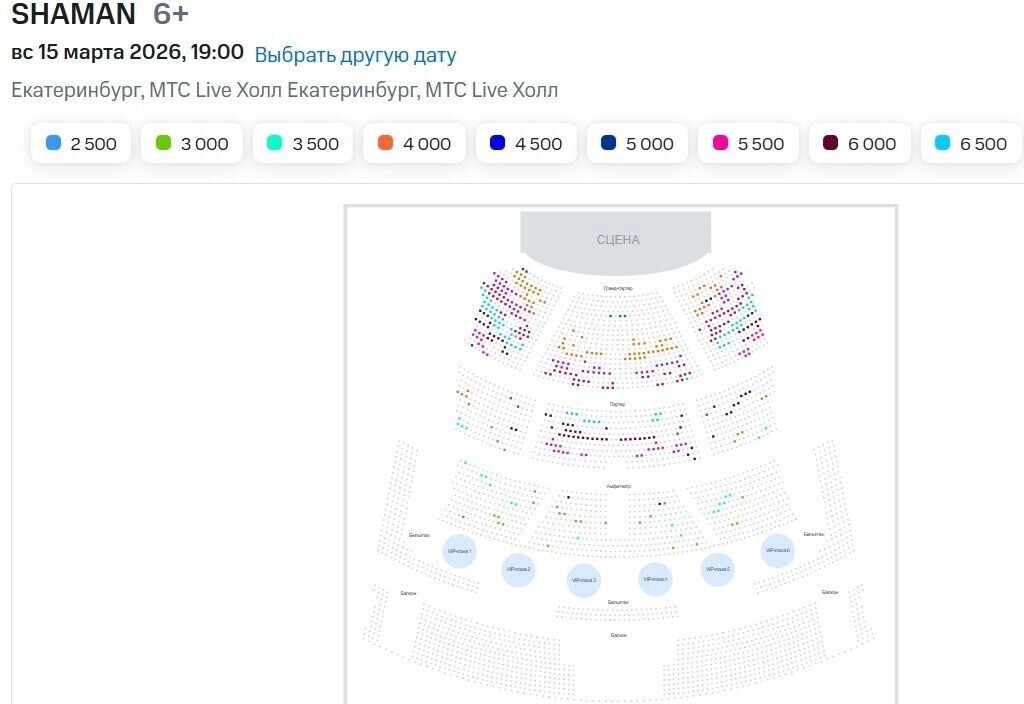
Task: Select the 3 500 price chip
Action: (x=303, y=143)
